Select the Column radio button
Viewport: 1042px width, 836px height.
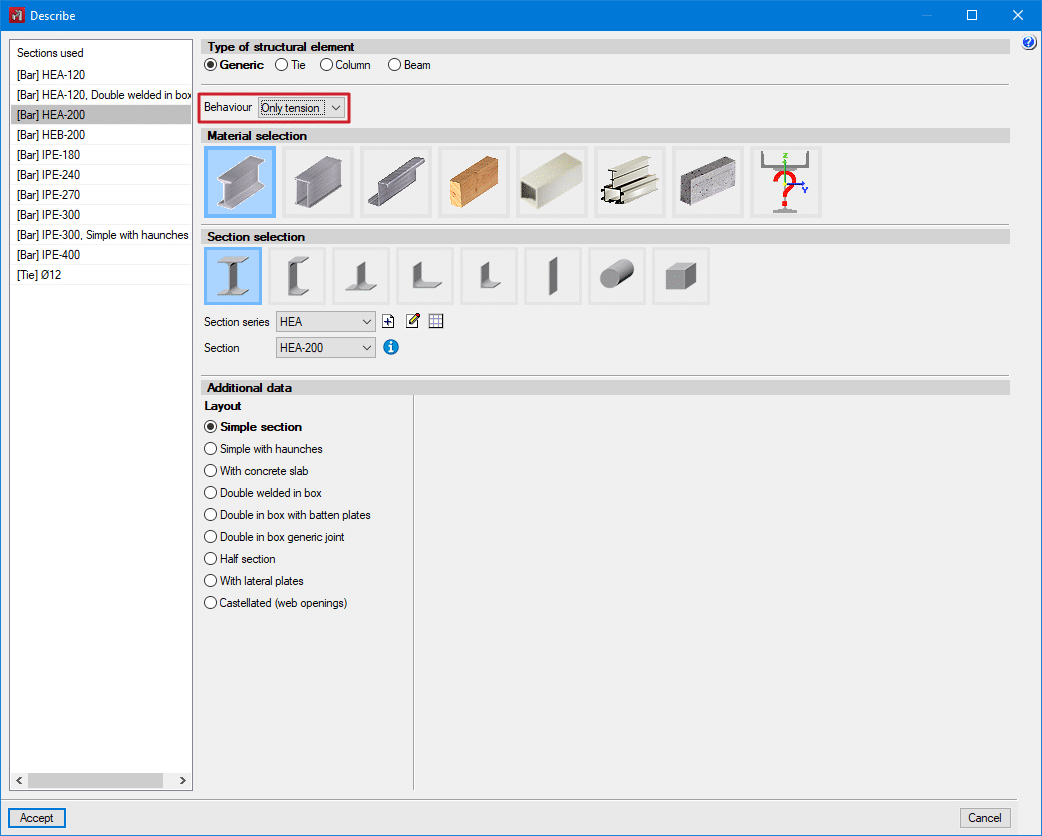(327, 65)
